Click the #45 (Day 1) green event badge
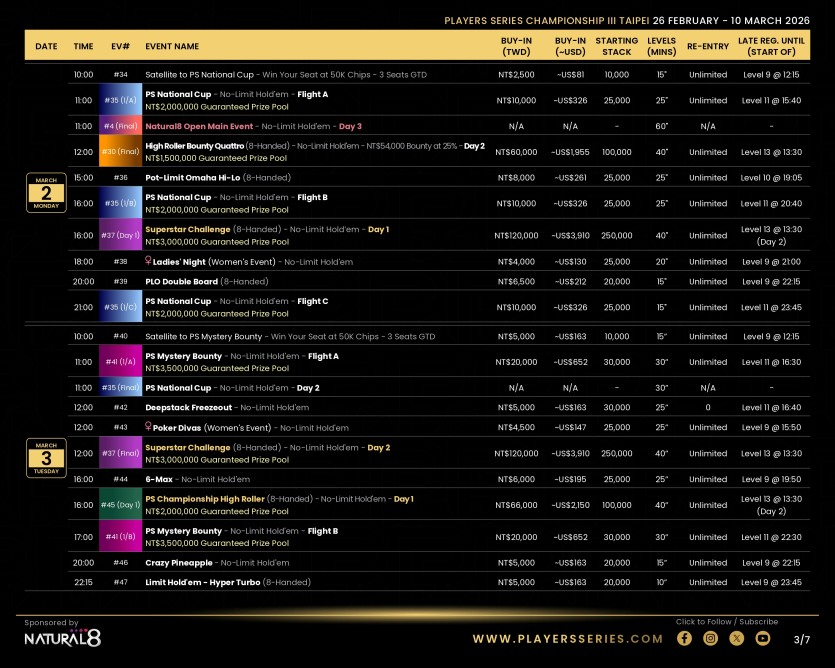835x668 pixels. tap(120, 505)
